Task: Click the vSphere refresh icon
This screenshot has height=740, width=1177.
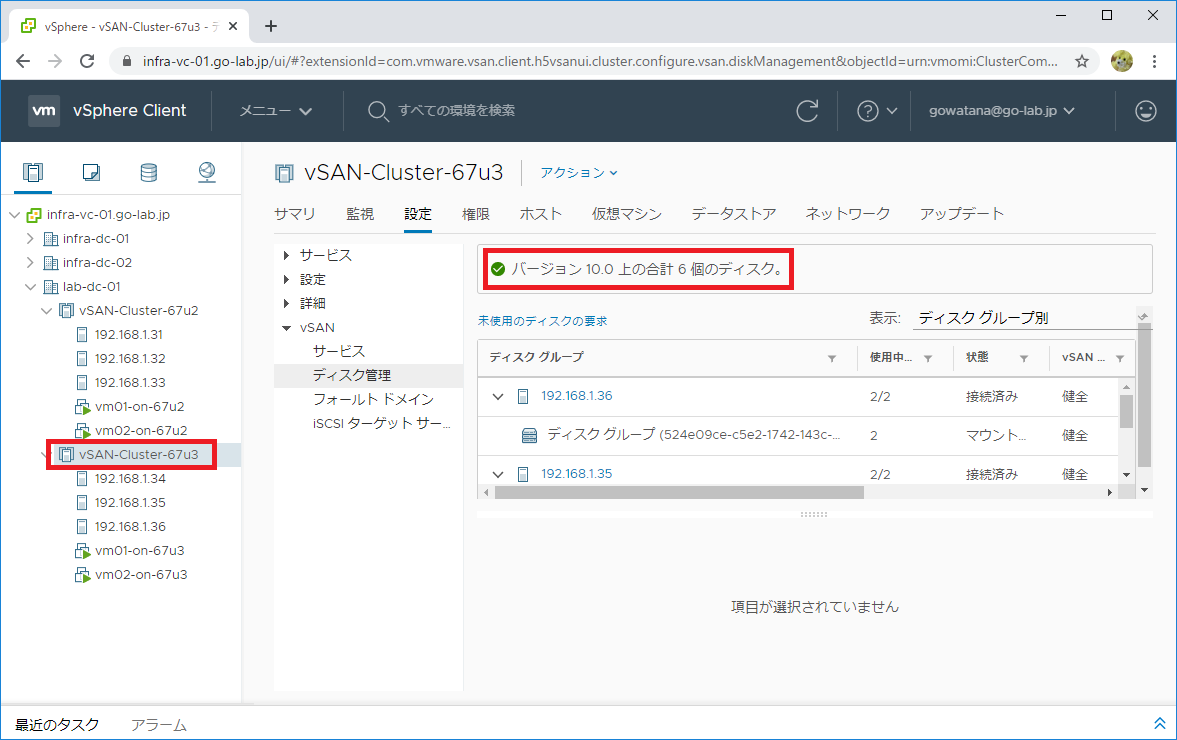Action: [x=808, y=111]
